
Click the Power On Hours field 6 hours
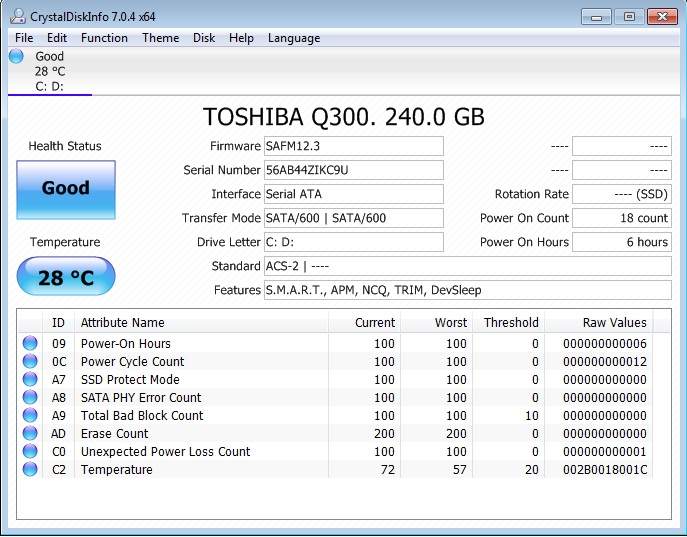(622, 242)
